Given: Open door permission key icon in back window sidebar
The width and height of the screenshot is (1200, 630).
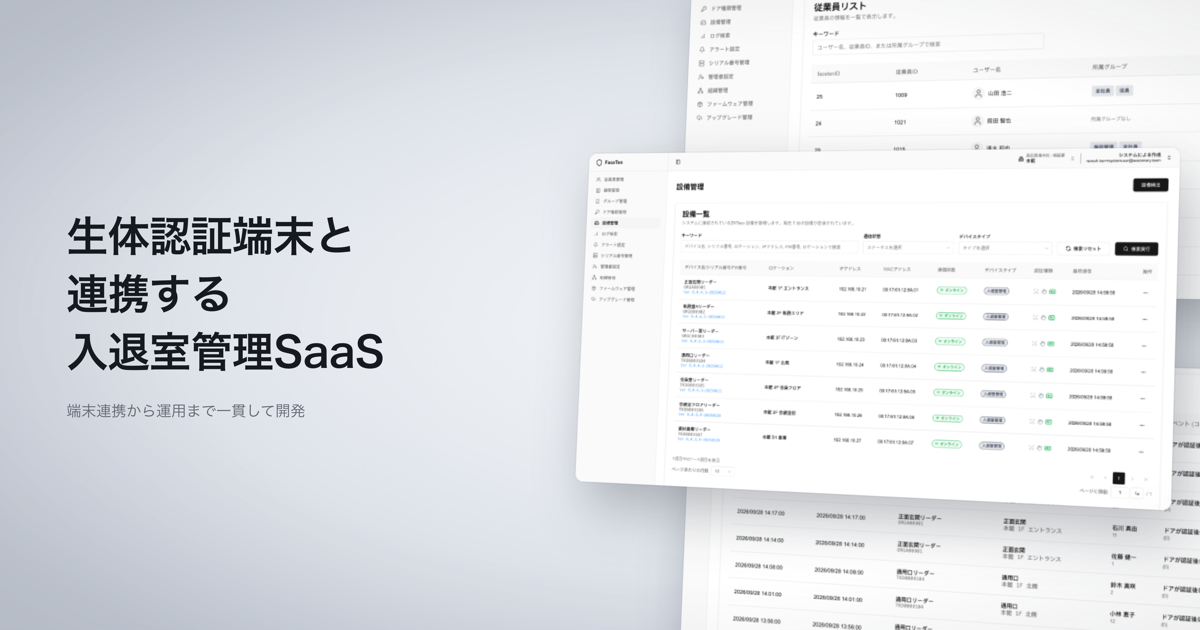Looking at the screenshot, I should point(703,8).
